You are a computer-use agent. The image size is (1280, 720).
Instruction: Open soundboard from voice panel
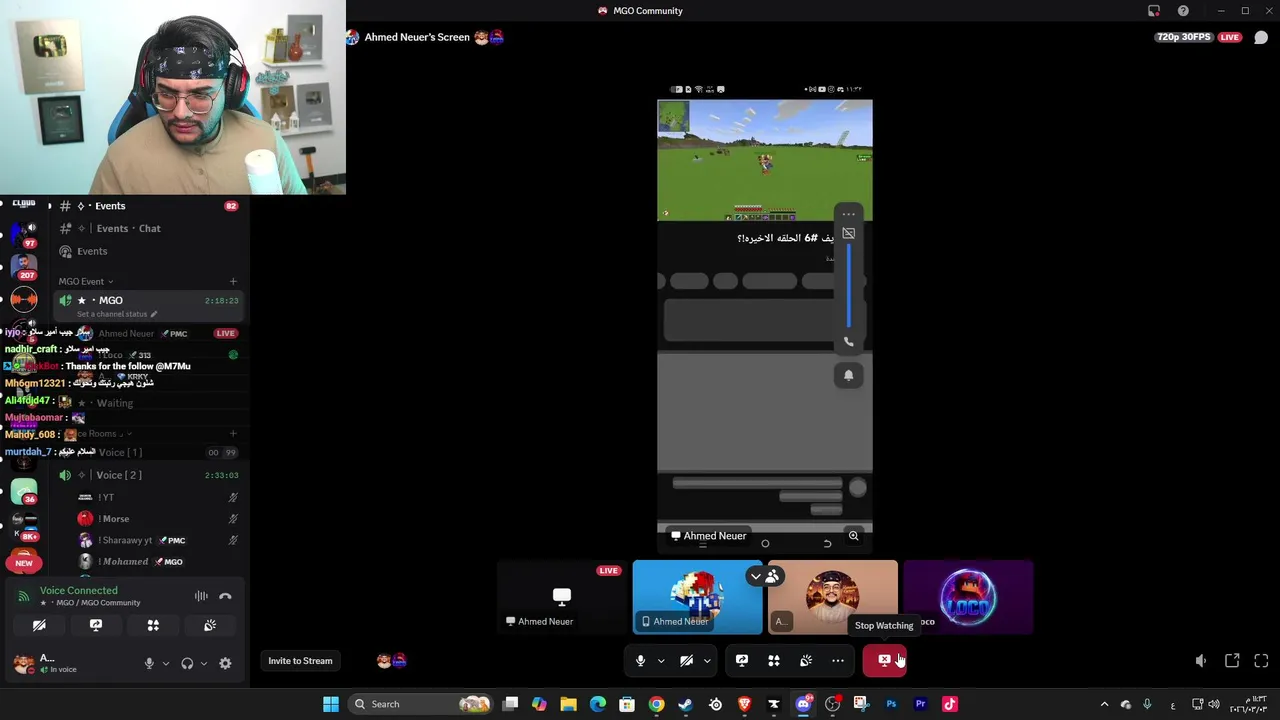coord(210,625)
